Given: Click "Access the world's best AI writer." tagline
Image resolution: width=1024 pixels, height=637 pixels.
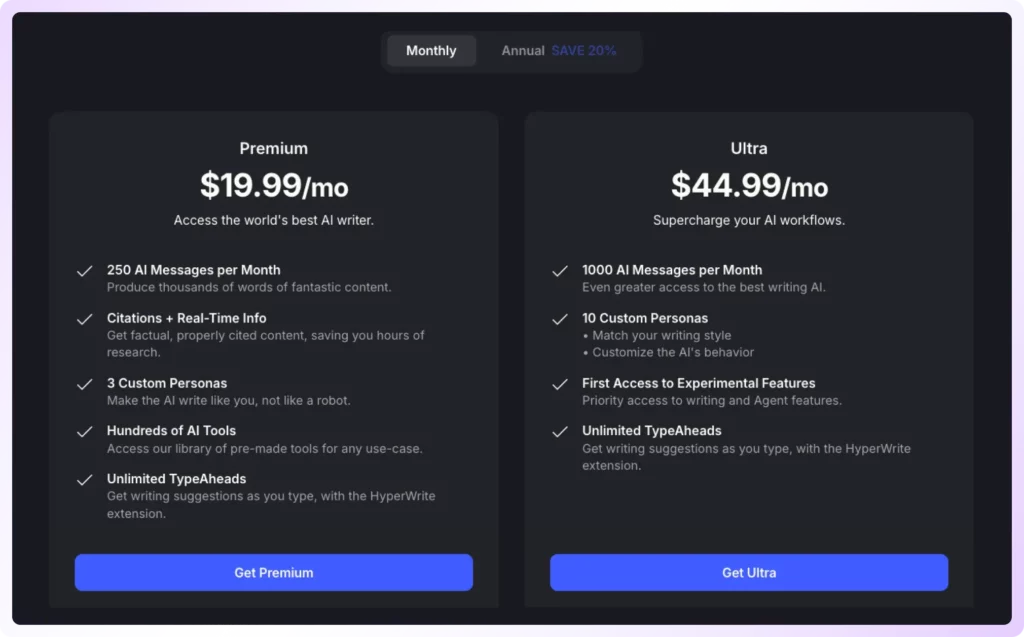Looking at the screenshot, I should [274, 220].
